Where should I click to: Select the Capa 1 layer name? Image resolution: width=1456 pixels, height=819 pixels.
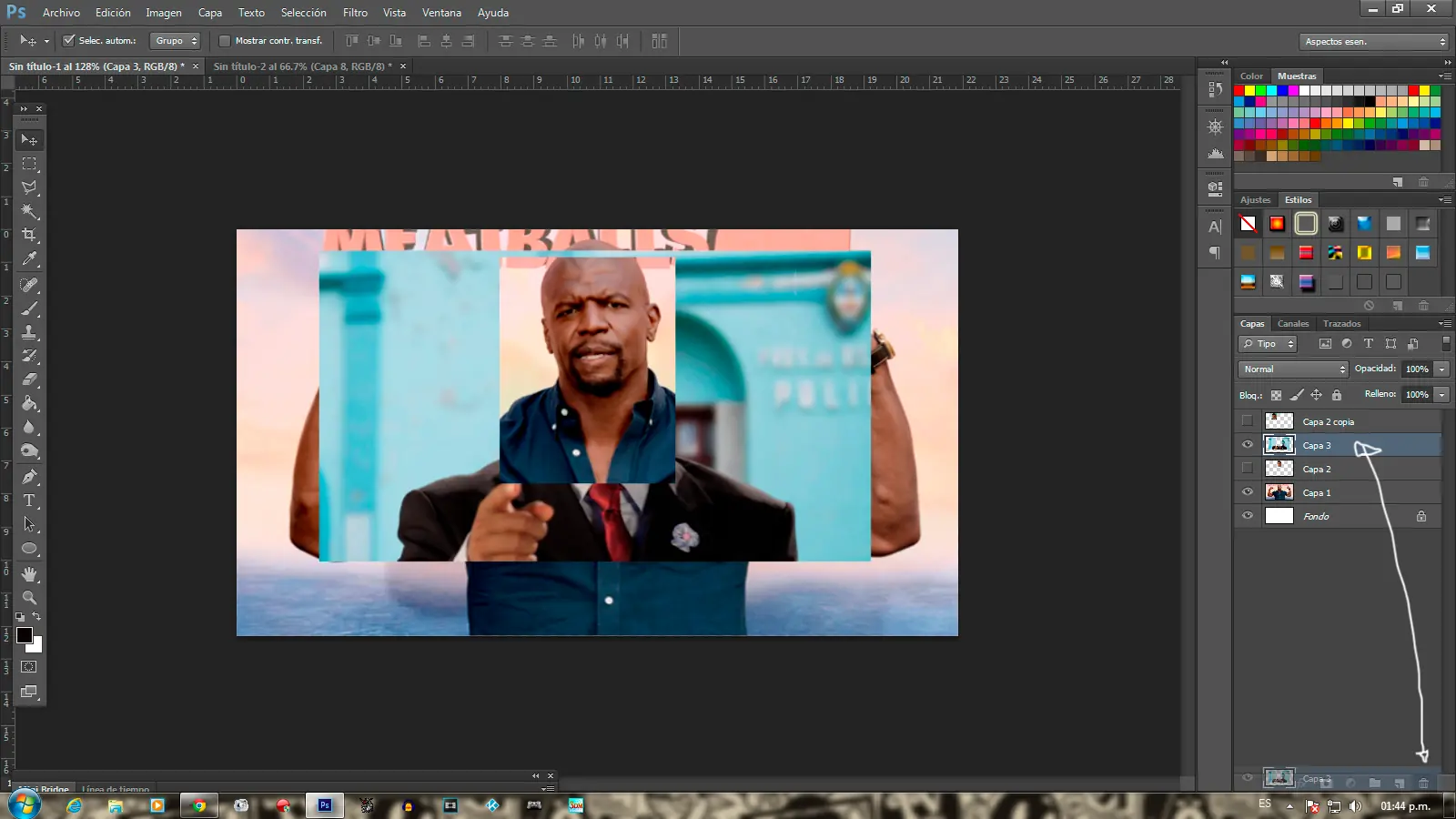pyautogui.click(x=1317, y=493)
